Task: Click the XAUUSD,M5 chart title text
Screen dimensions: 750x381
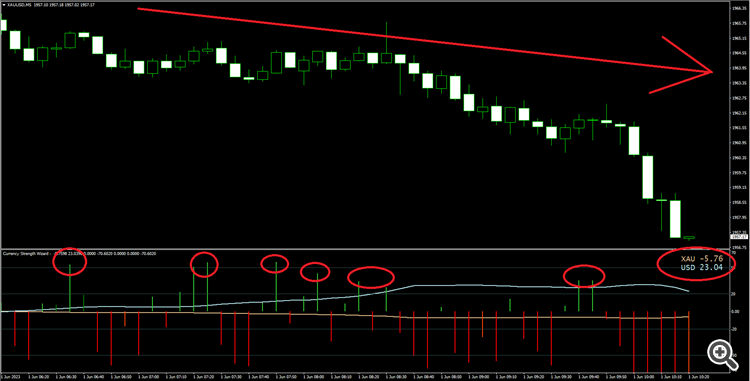Action: point(20,4)
